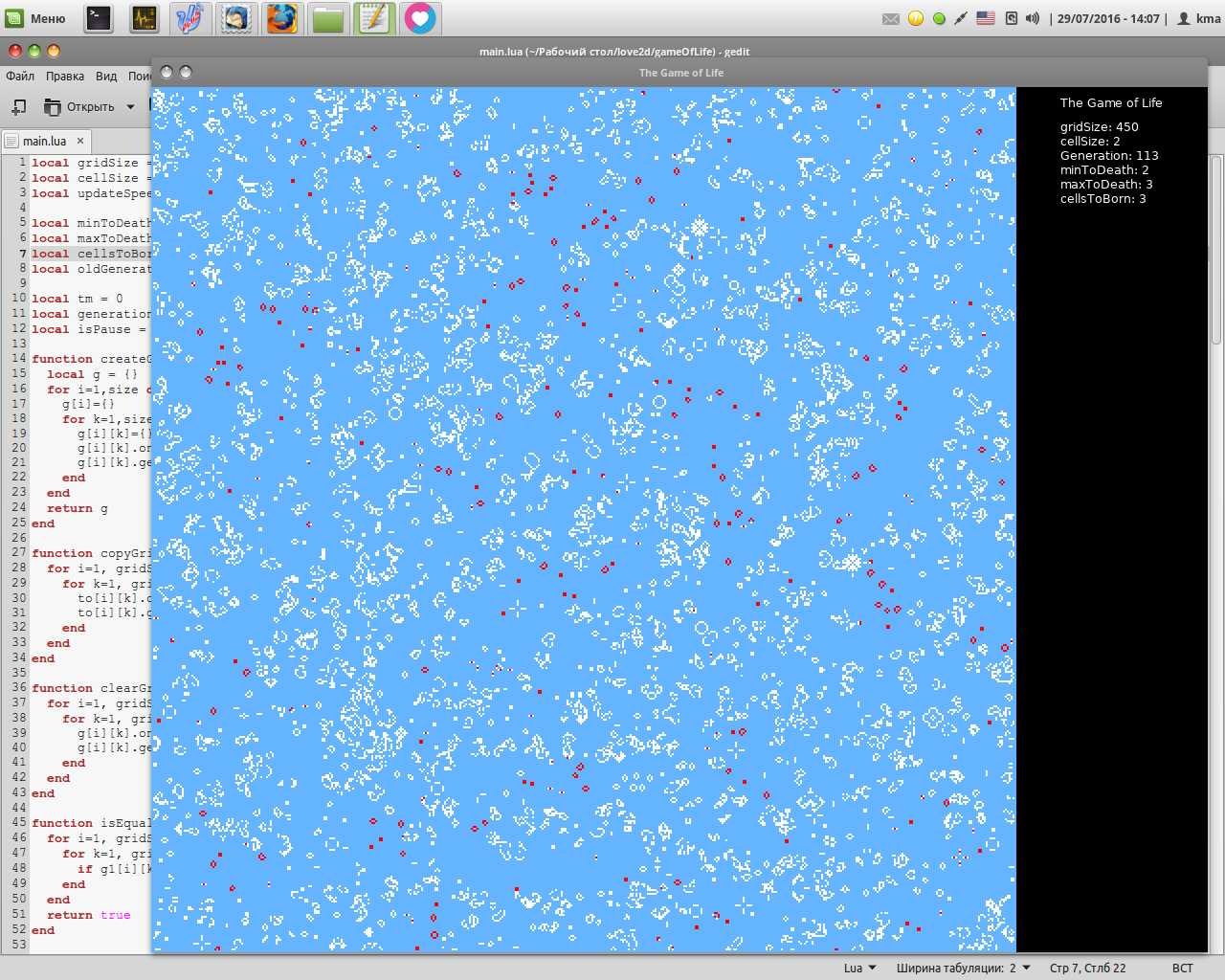Click The Game of Life heading in side panel
This screenshot has width=1225, height=980.
(x=1111, y=102)
